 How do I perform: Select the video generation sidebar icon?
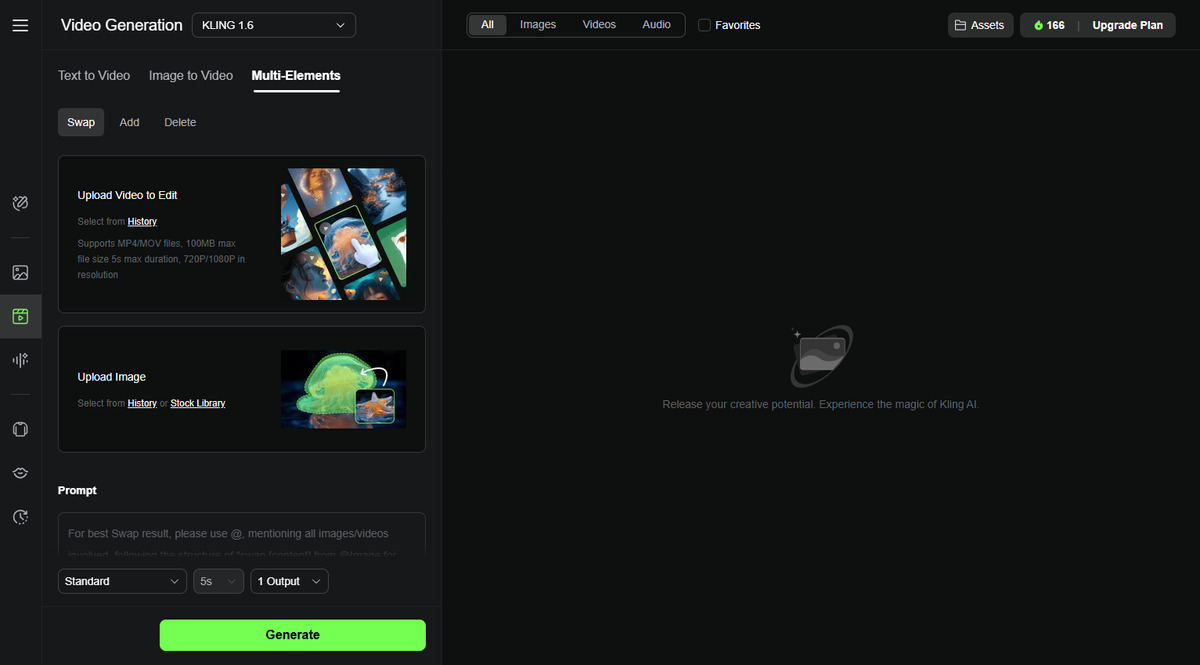[20, 316]
